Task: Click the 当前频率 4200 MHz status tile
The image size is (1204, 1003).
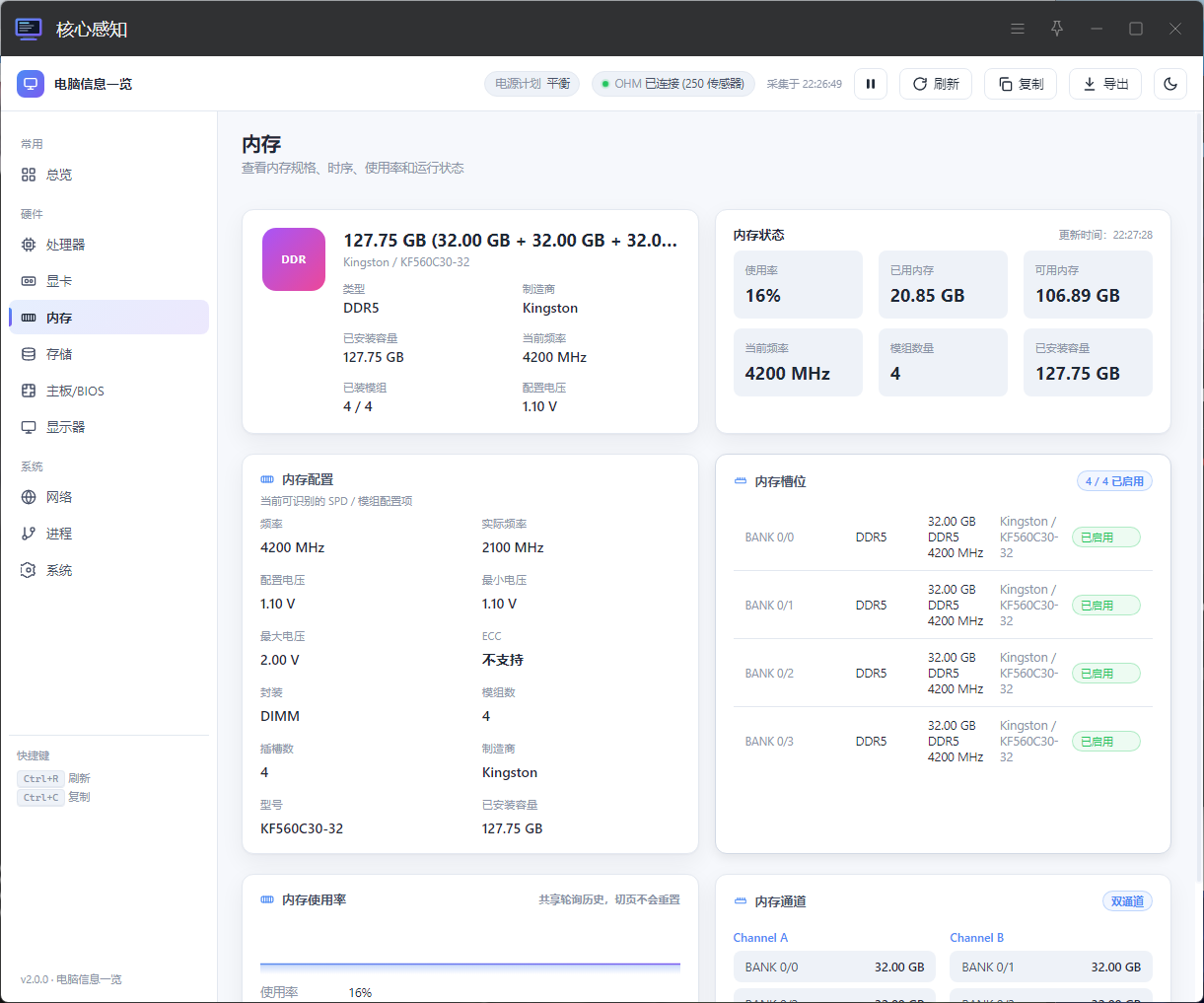Action: pyautogui.click(x=798, y=362)
